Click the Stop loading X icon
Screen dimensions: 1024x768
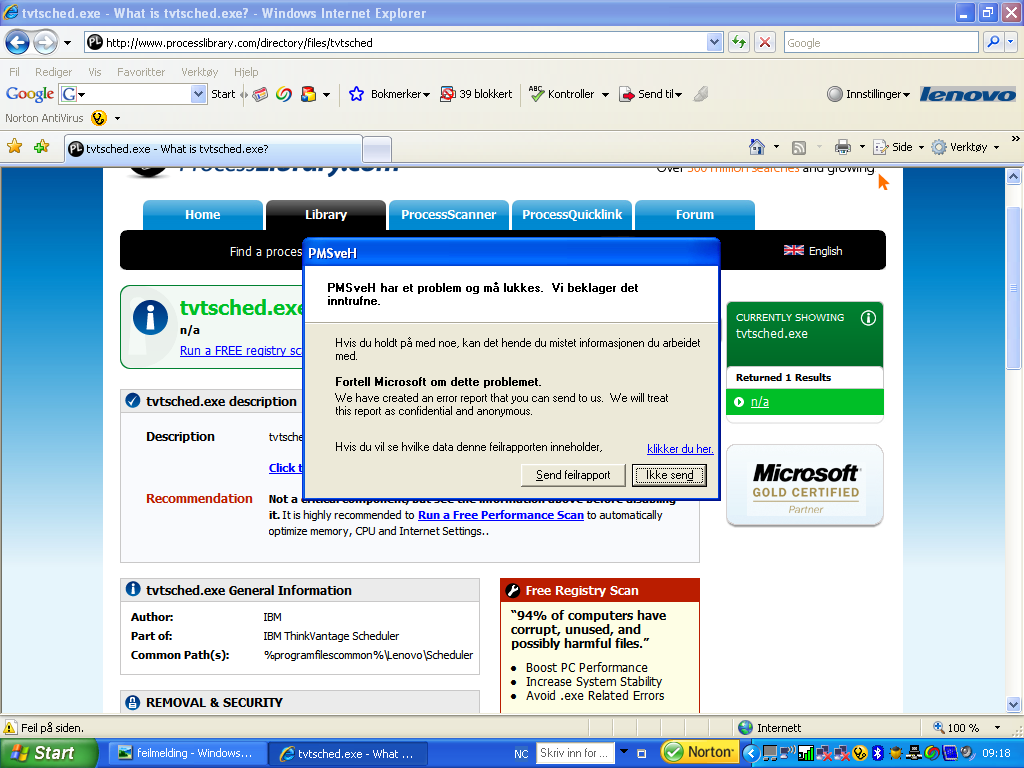point(765,42)
